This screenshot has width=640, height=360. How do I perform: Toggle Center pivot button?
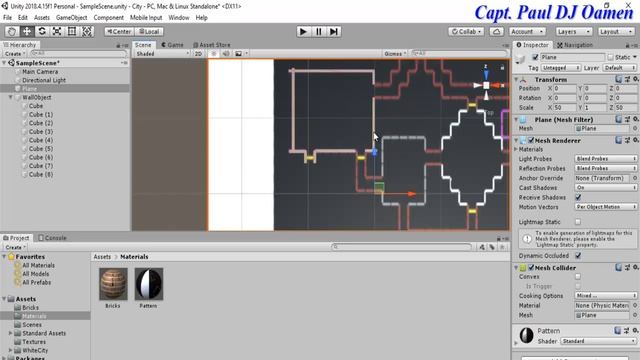point(119,31)
